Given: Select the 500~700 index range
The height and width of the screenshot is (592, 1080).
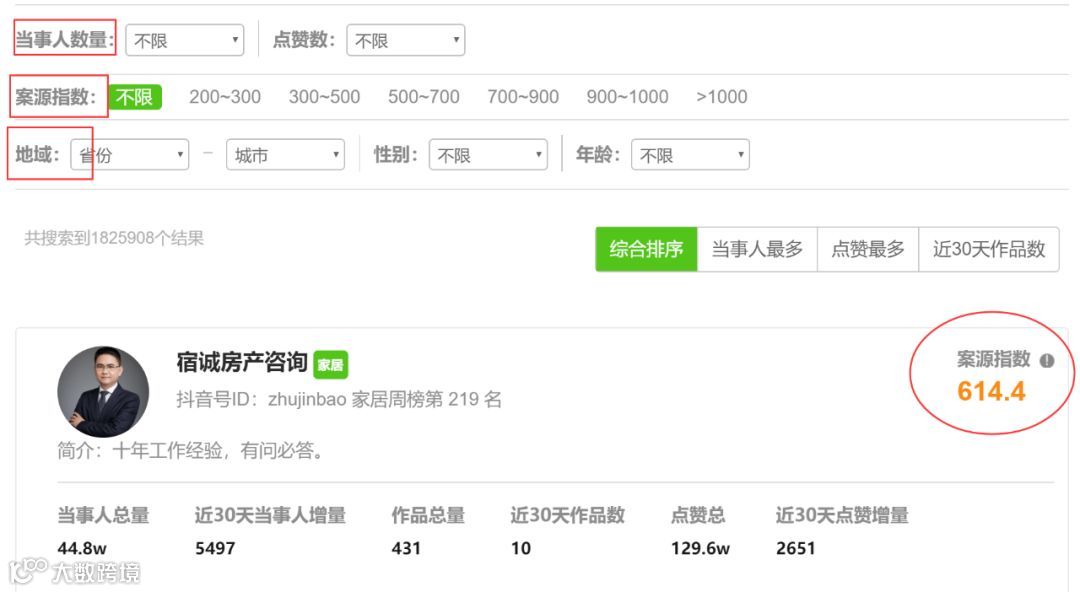Looking at the screenshot, I should pos(424,97).
